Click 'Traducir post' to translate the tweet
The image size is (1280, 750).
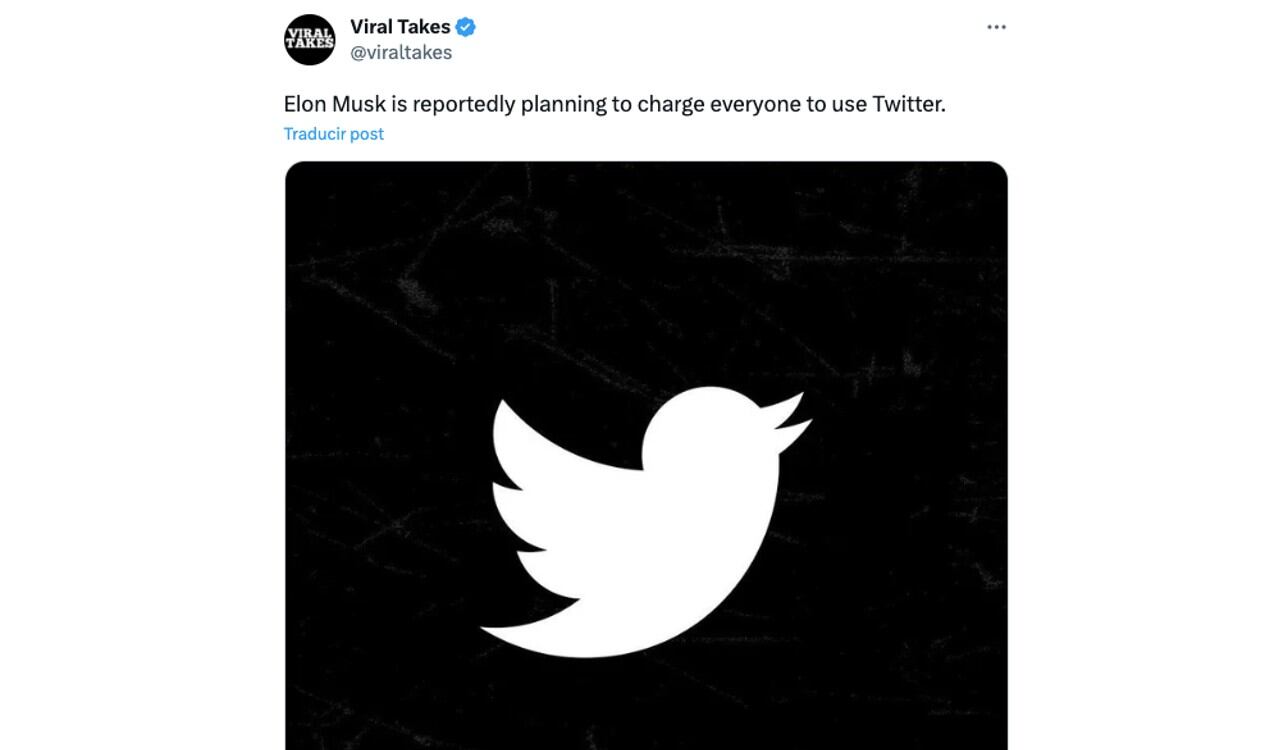pos(333,133)
